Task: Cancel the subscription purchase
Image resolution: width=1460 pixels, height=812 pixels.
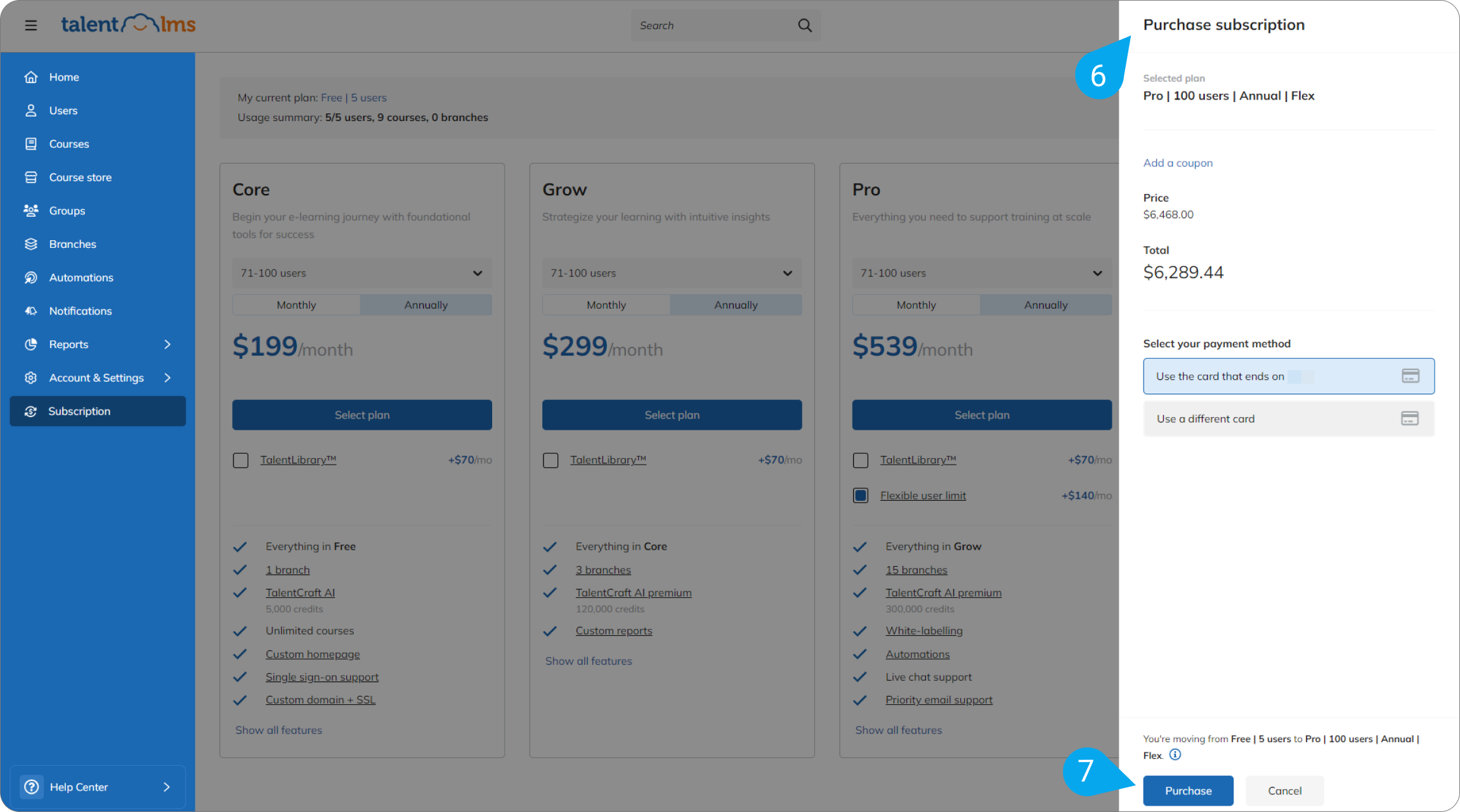Action: click(1284, 790)
